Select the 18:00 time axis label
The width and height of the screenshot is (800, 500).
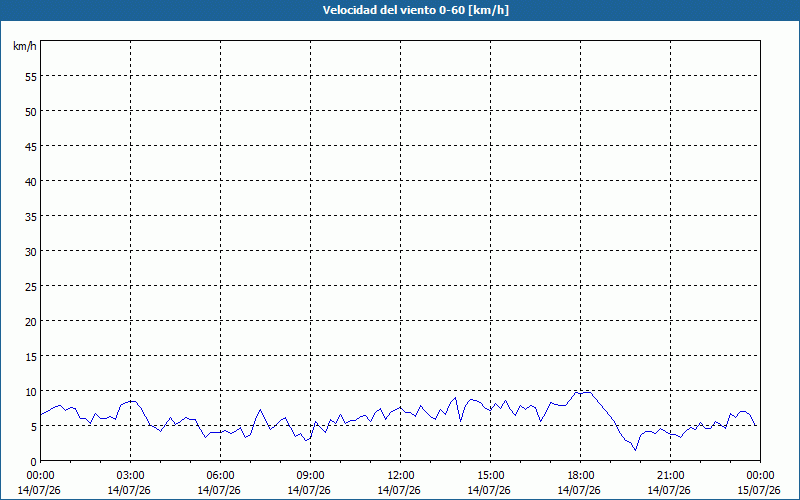(x=581, y=476)
